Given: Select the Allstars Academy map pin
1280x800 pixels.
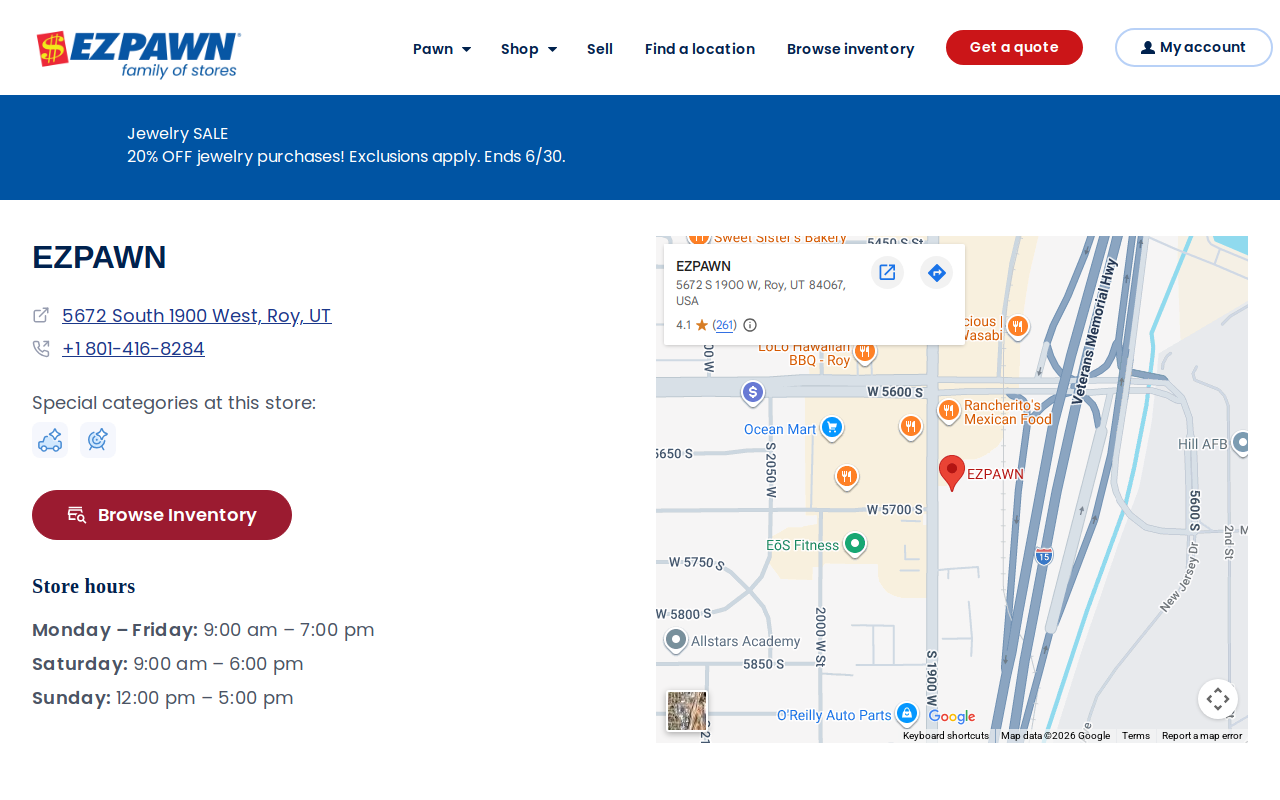Looking at the screenshot, I should click(676, 640).
